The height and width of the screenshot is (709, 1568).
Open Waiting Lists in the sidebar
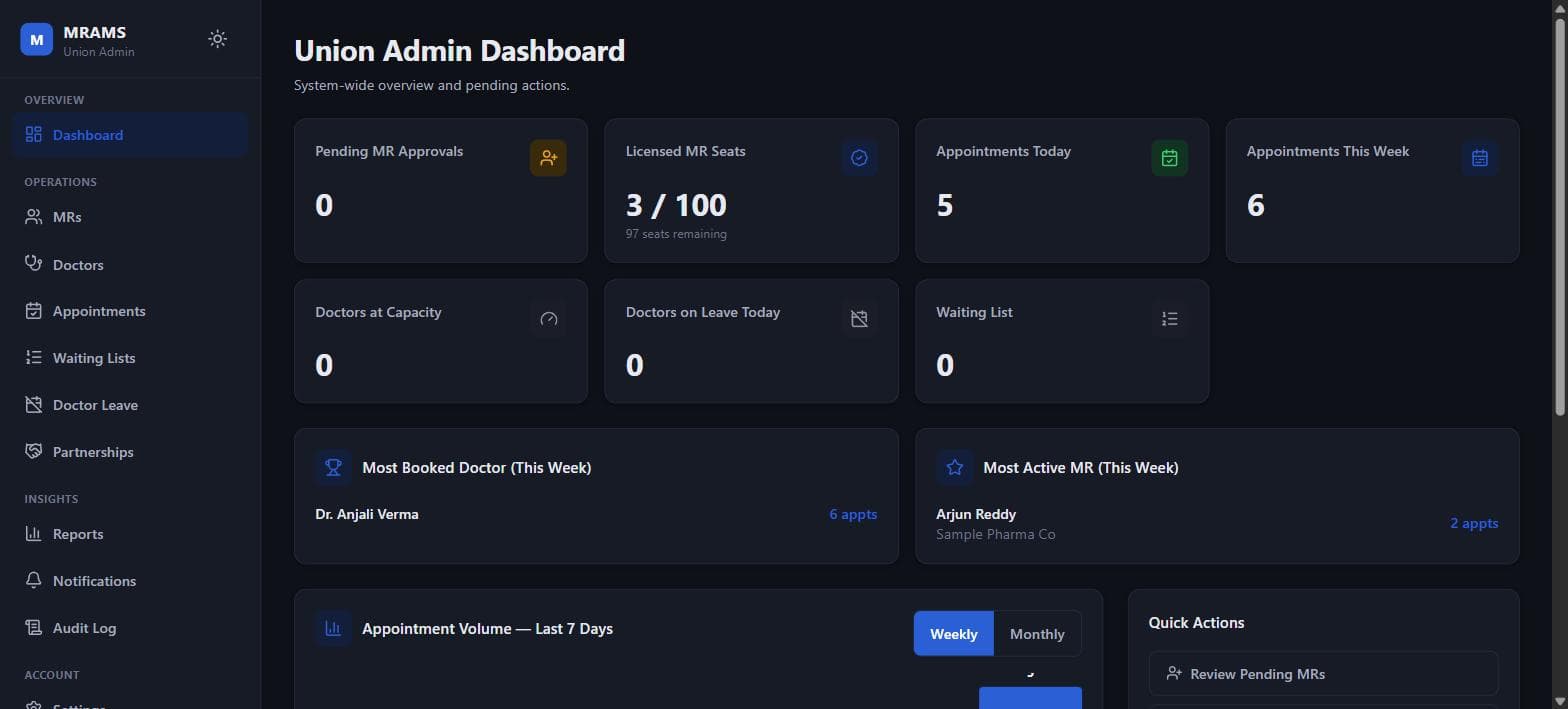coord(130,358)
